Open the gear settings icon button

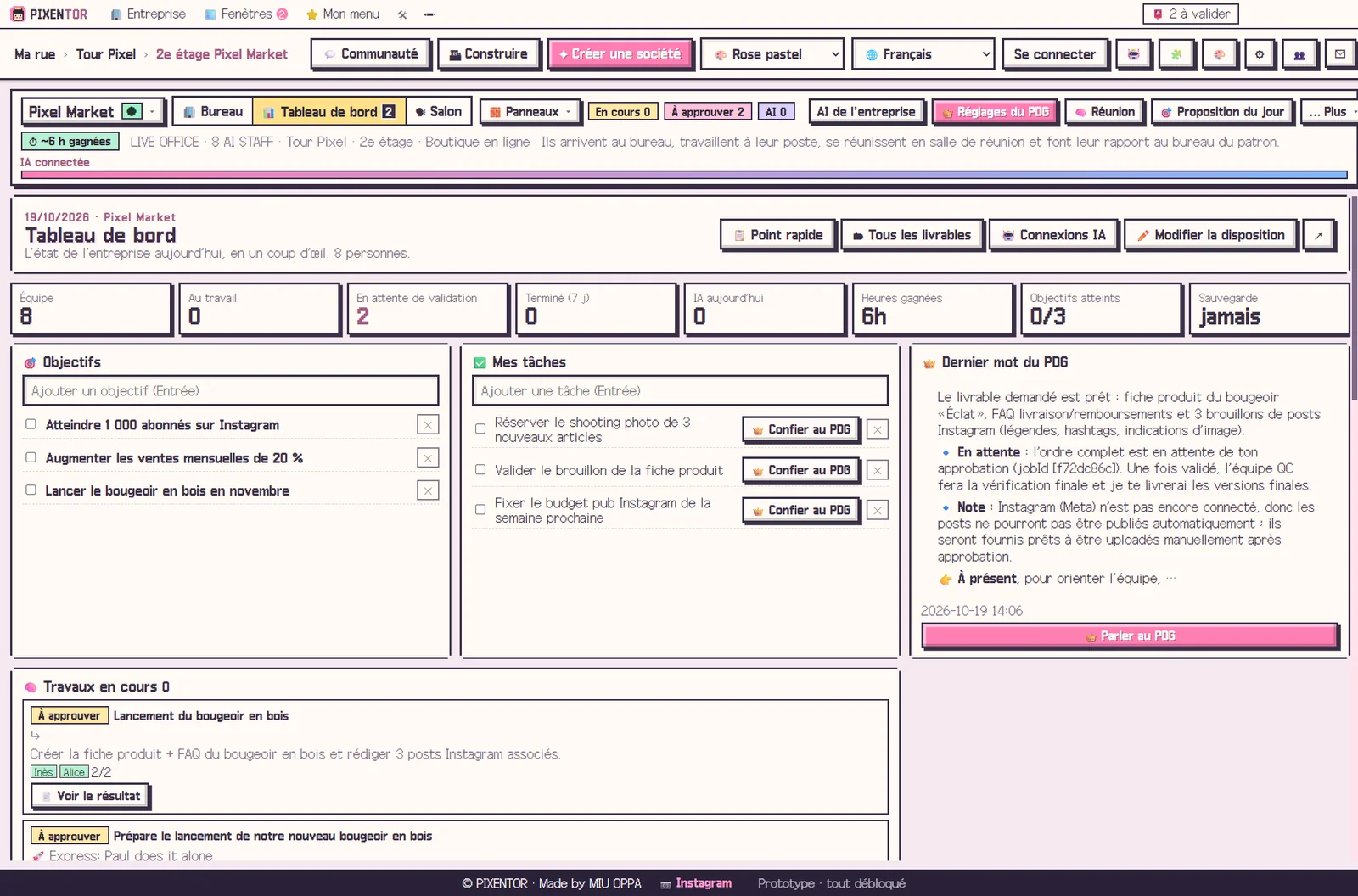[1260, 54]
